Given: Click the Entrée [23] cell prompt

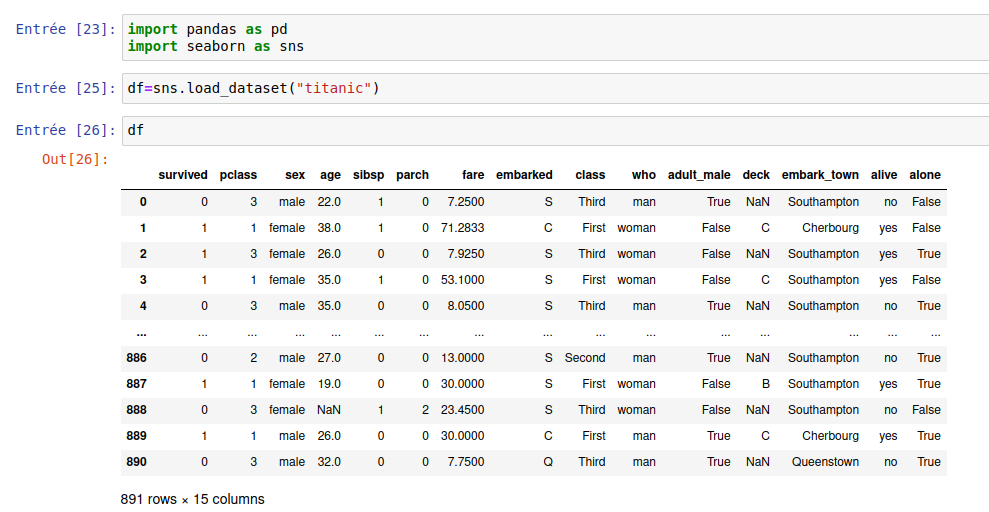Looking at the screenshot, I should point(66,30).
